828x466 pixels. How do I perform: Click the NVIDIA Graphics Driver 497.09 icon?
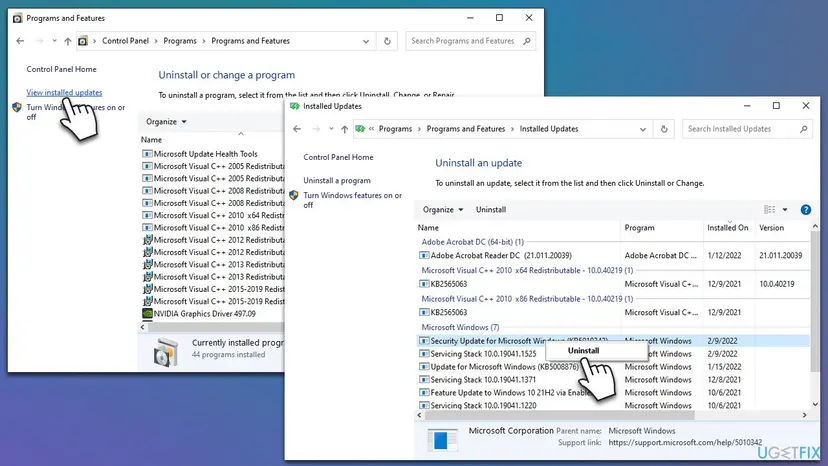coord(147,313)
